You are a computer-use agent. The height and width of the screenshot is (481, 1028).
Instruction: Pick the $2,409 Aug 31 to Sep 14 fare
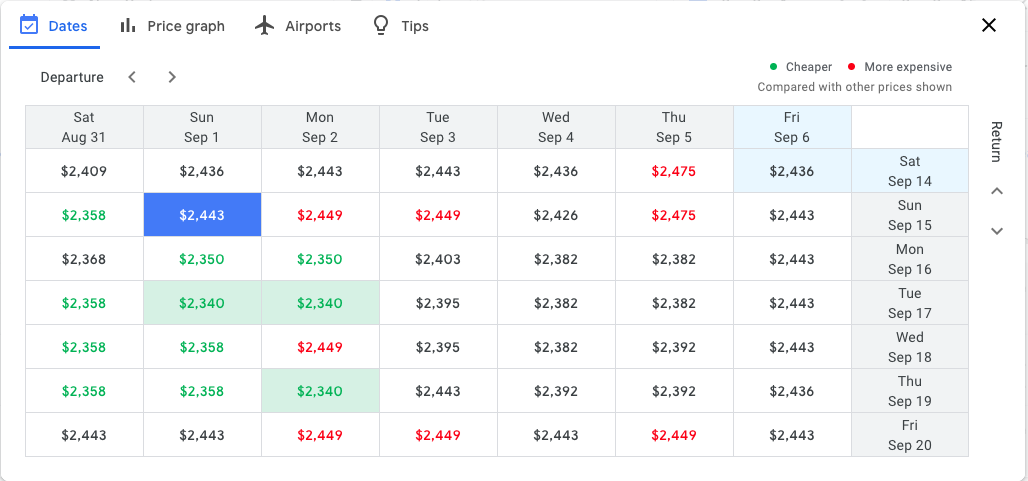[84, 171]
